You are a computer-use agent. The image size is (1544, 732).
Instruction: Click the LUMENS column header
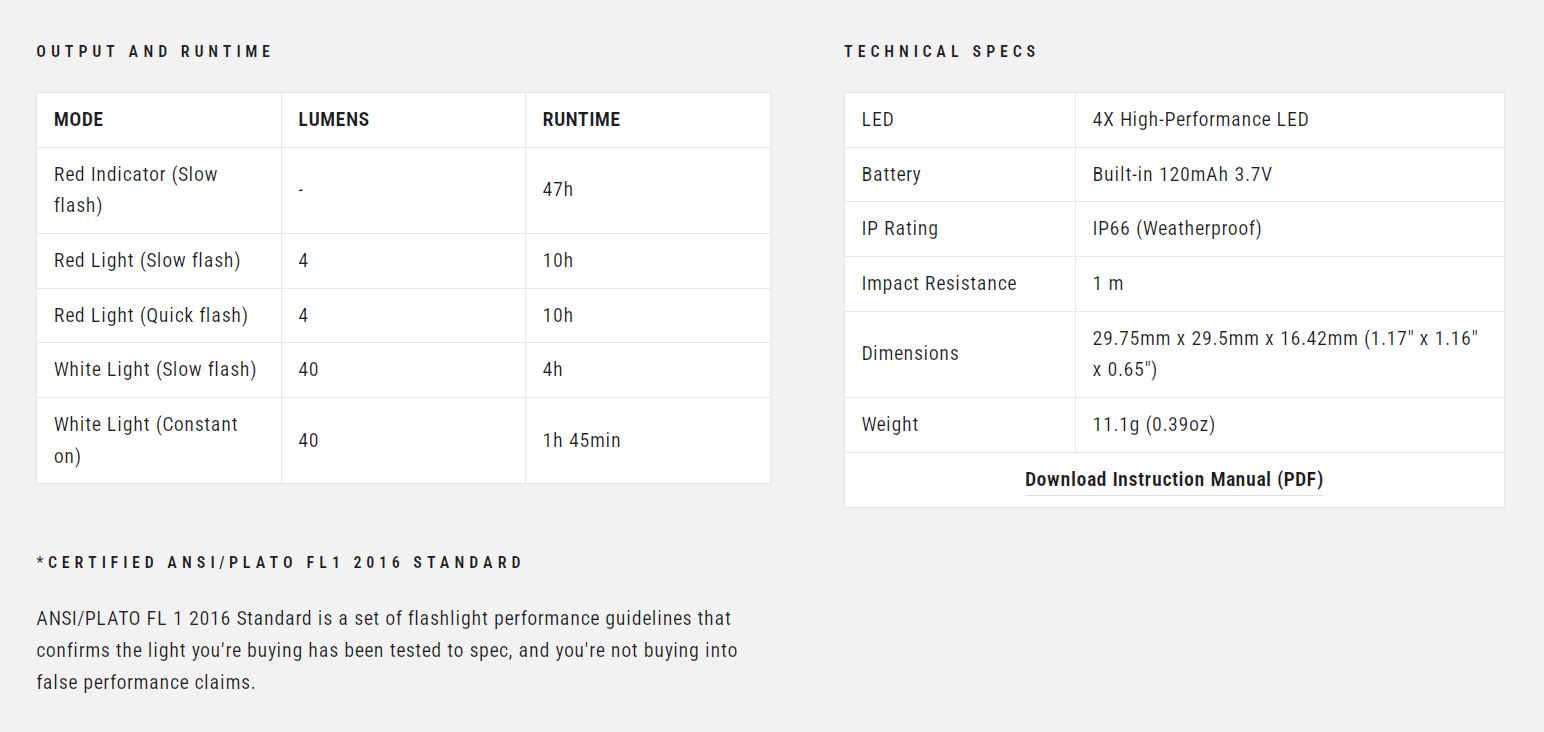[x=333, y=120]
